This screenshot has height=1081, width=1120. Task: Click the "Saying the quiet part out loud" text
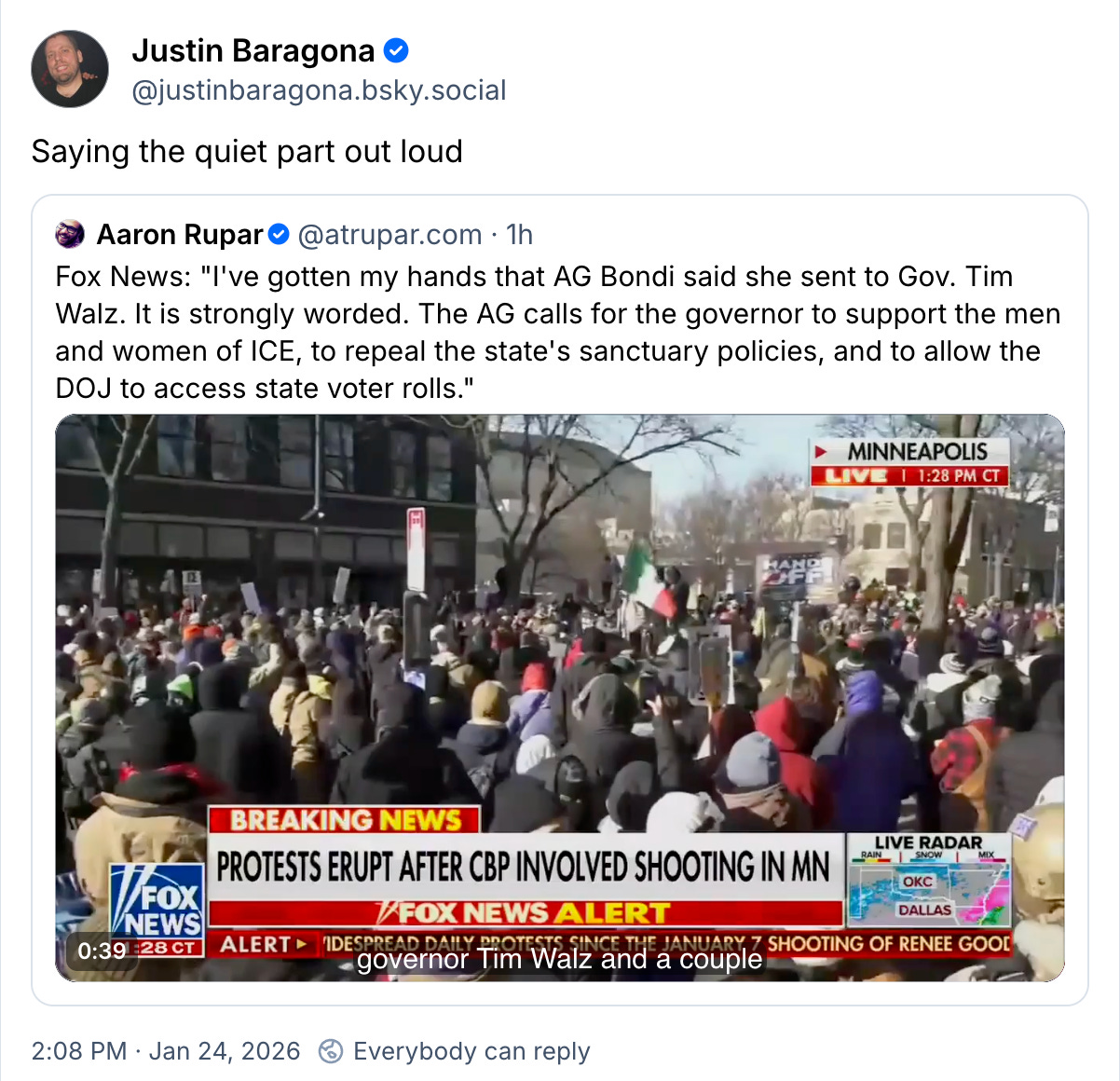(247, 152)
